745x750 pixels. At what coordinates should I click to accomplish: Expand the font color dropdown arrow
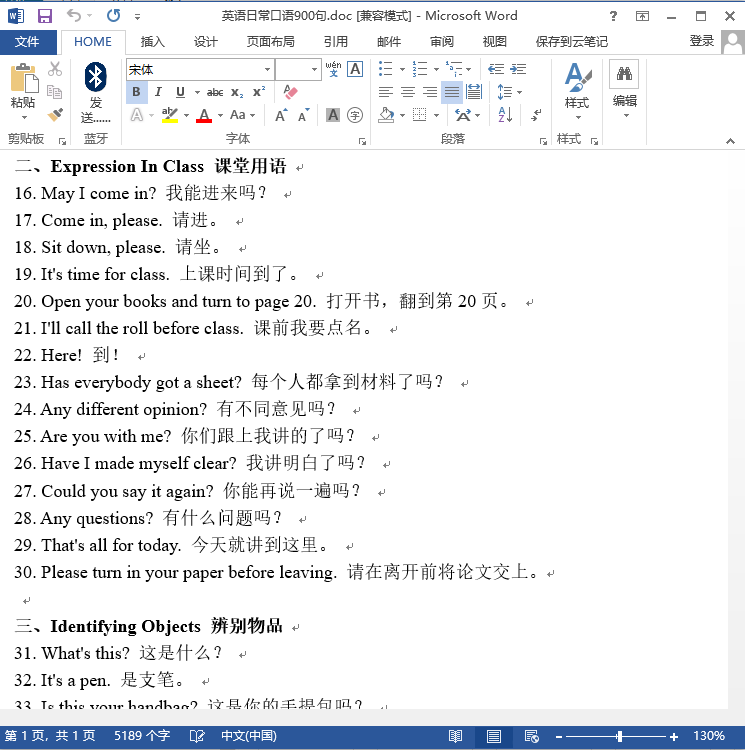220,115
